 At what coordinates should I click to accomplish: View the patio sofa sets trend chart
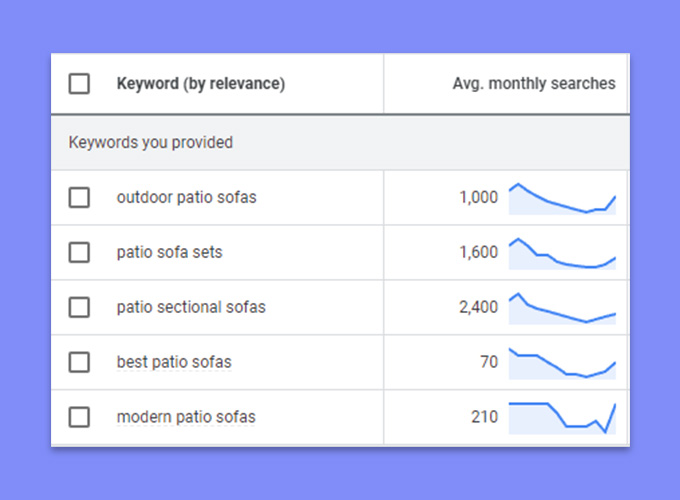[562, 254]
